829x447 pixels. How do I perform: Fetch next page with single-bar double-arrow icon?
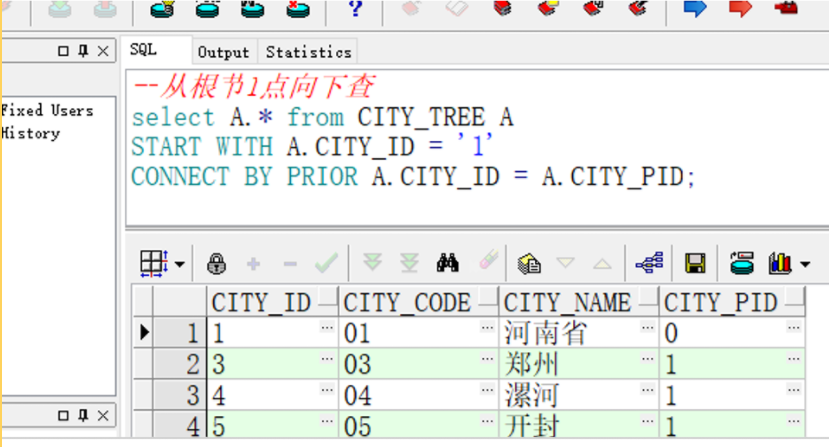click(372, 262)
